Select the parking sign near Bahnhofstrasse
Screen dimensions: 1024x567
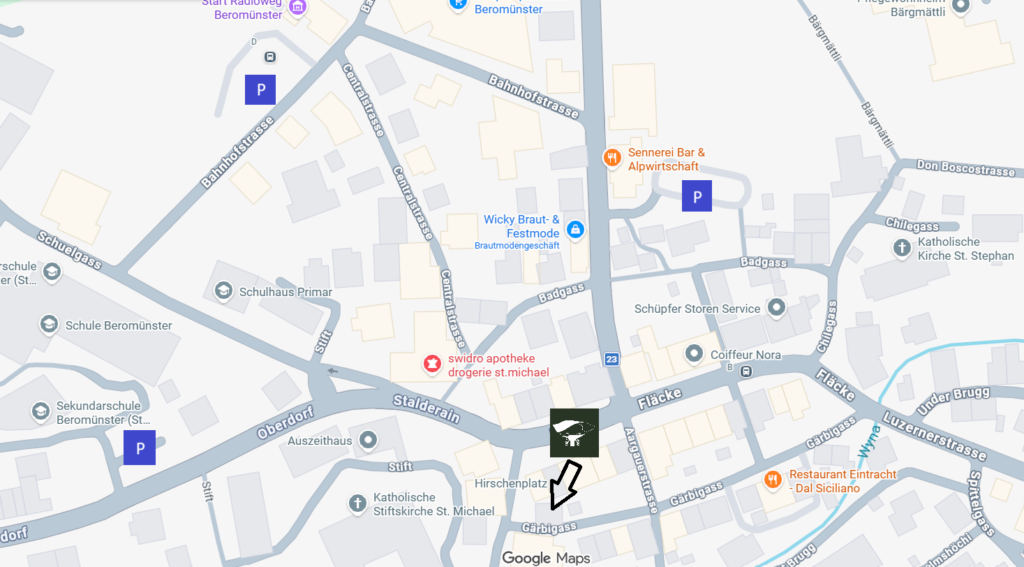point(261,89)
